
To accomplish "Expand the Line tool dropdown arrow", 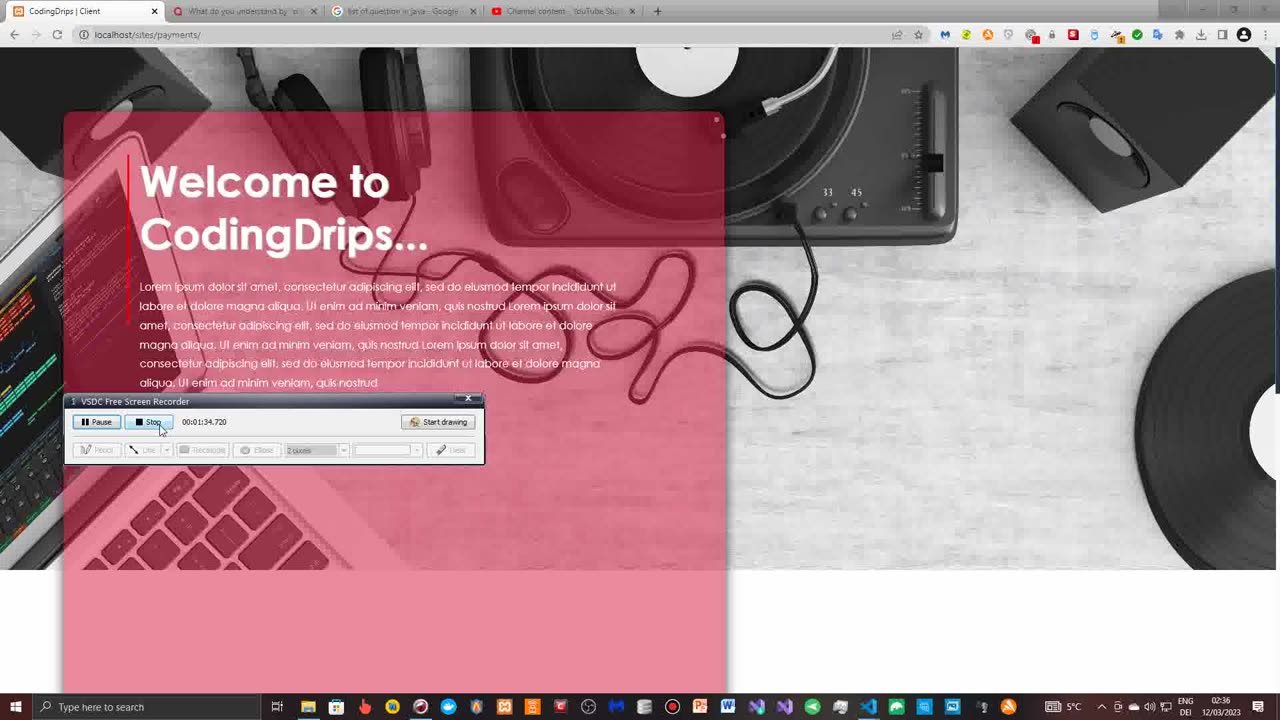I will click(x=166, y=450).
